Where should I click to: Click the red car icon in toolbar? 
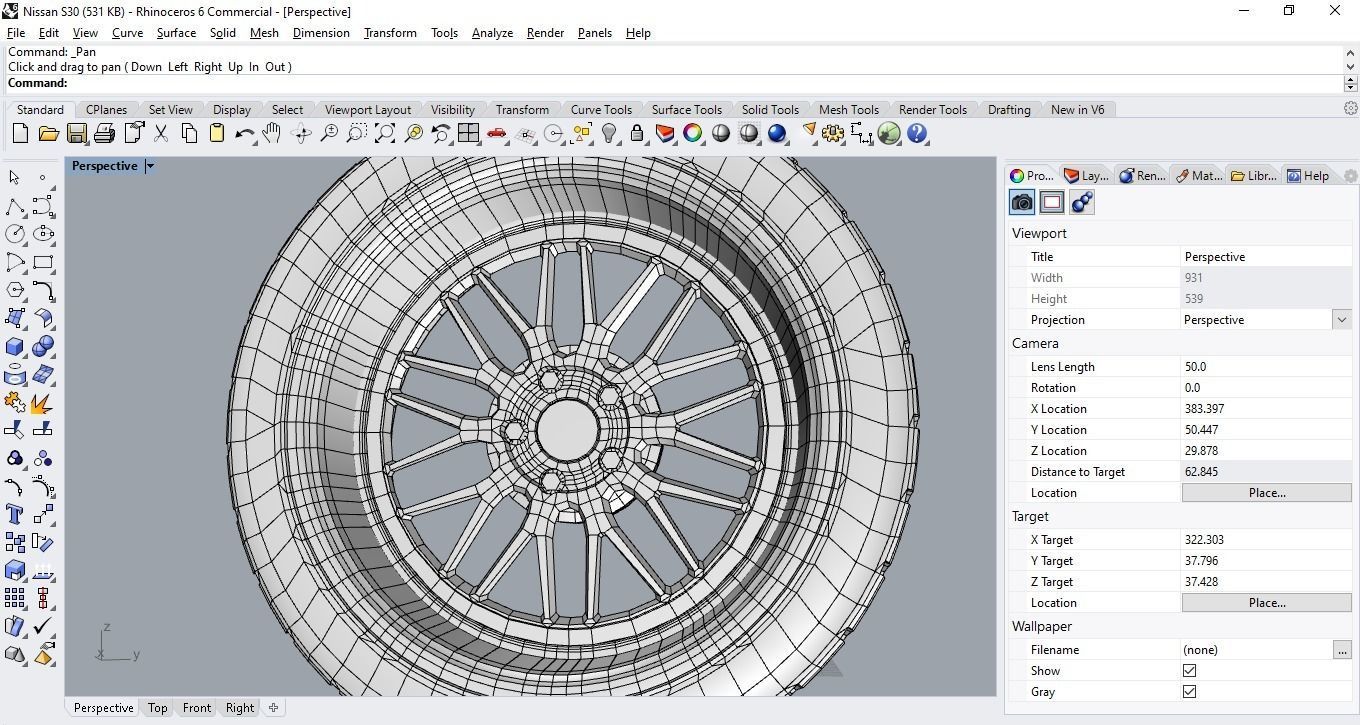(x=496, y=133)
